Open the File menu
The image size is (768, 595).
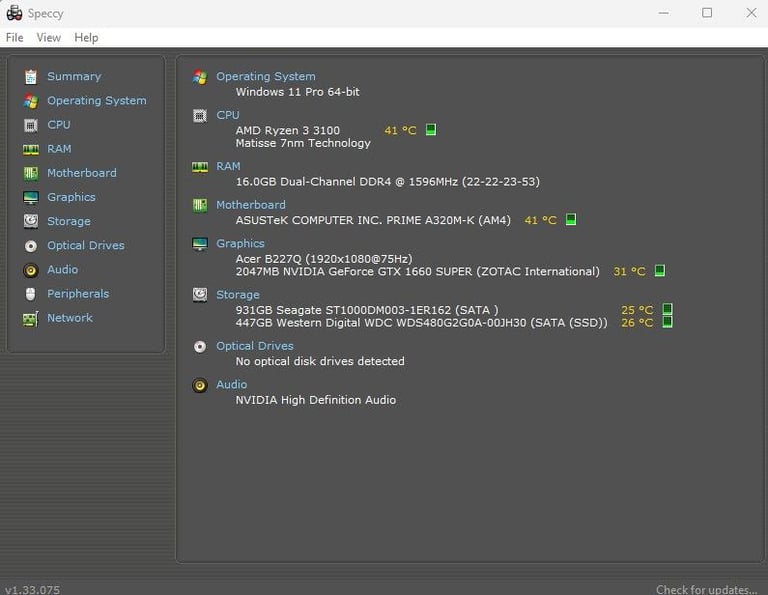tap(15, 38)
